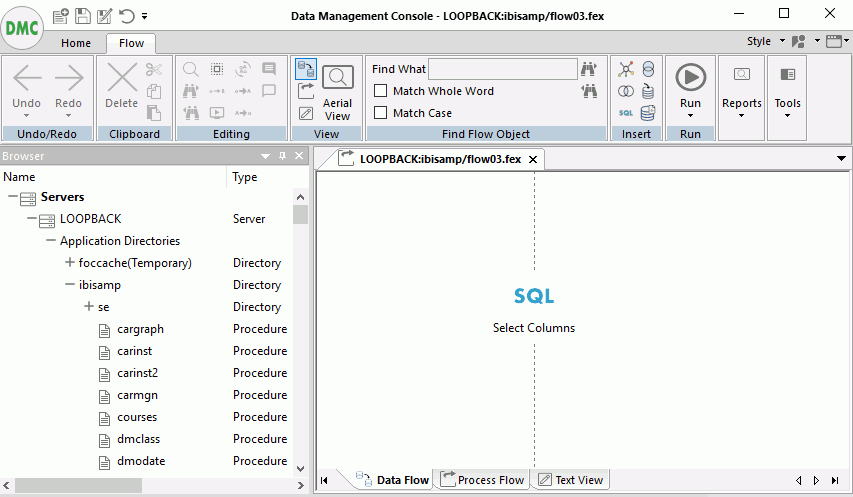Click the help icon next to Style
The height and width of the screenshot is (497, 853).
click(799, 41)
